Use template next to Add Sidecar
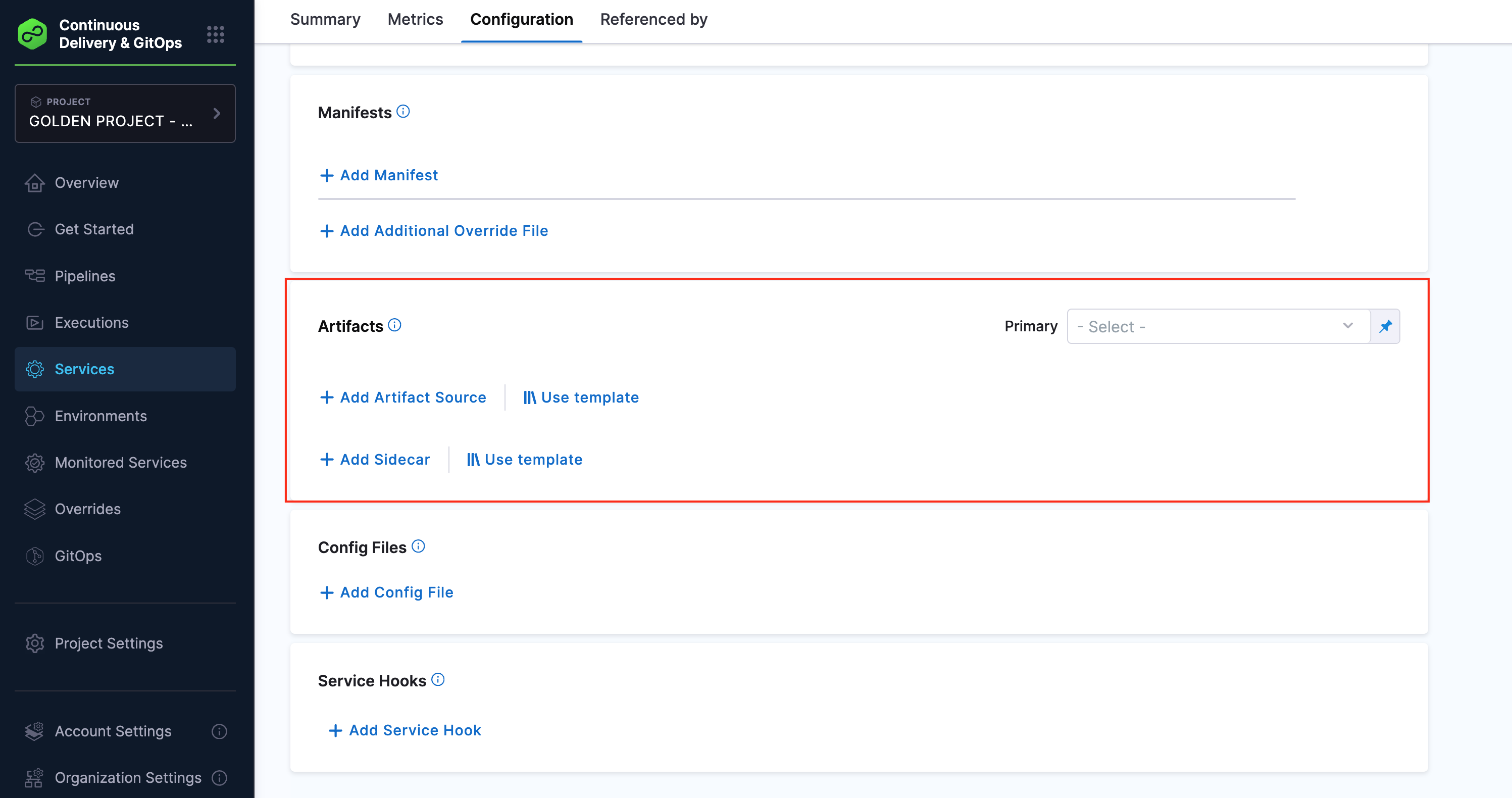This screenshot has width=1512, height=798. pos(525,459)
